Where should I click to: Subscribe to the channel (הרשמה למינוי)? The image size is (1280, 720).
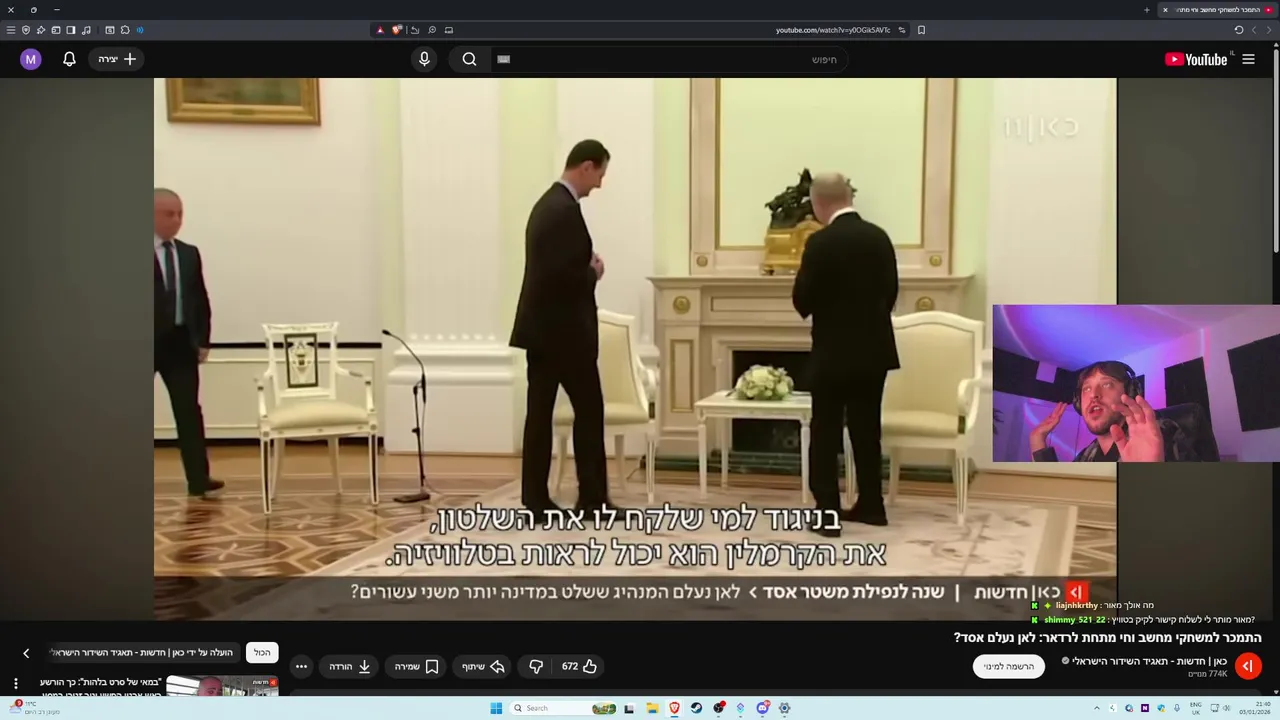tap(1008, 666)
